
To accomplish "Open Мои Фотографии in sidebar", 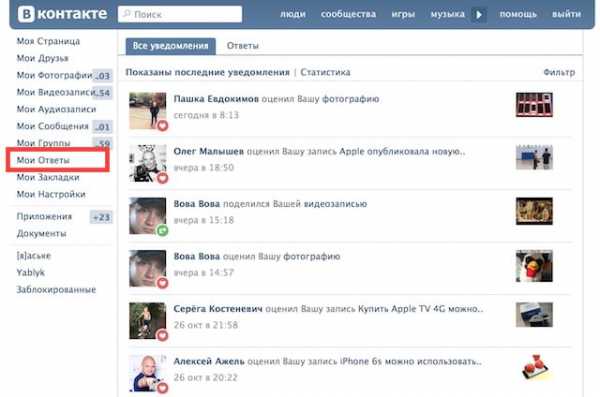I will pyautogui.click(x=54, y=75).
